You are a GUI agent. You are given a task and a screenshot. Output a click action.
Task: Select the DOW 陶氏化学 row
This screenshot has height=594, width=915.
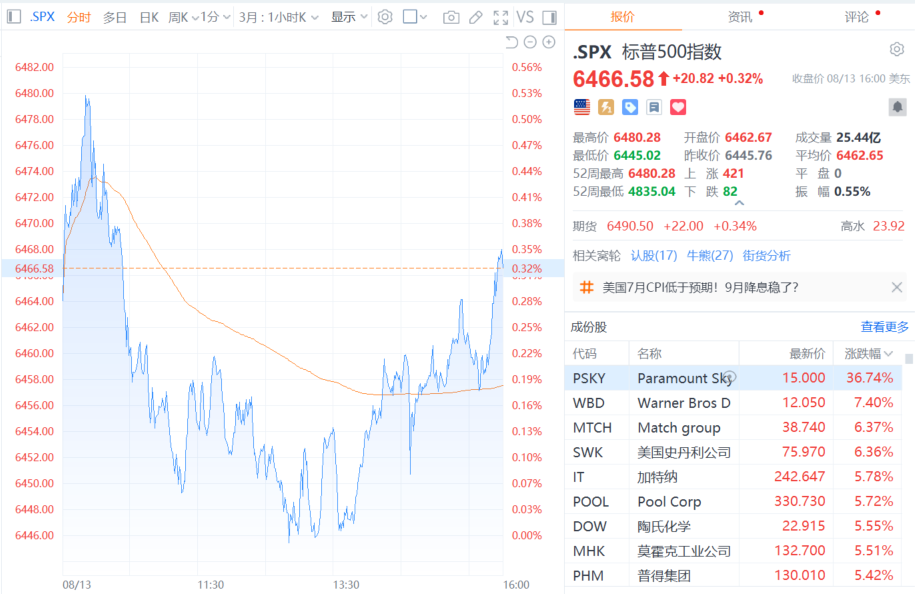734,526
